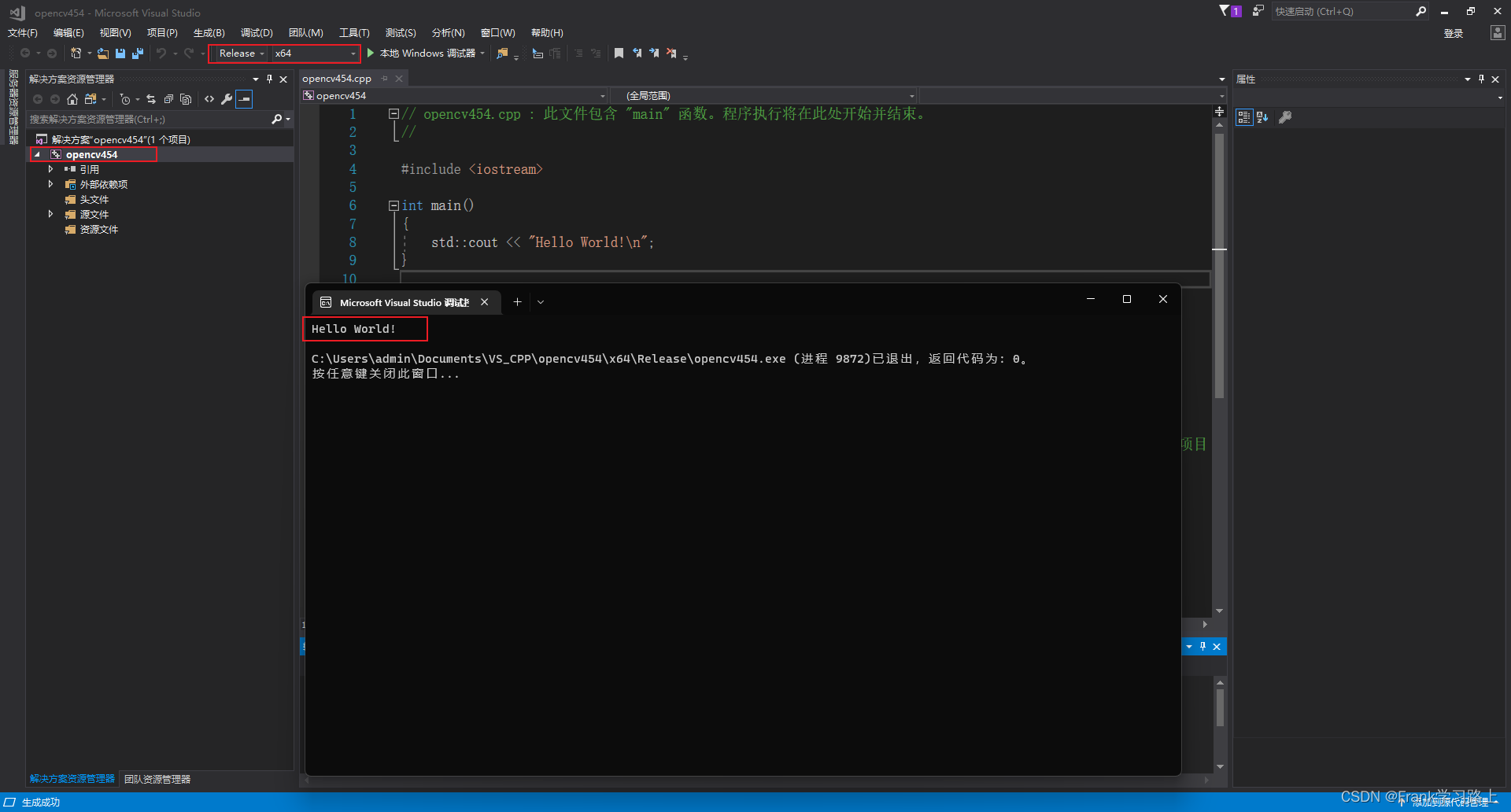The width and height of the screenshot is (1511, 812).
Task: Open the 调试(D) debug menu
Action: click(257, 33)
